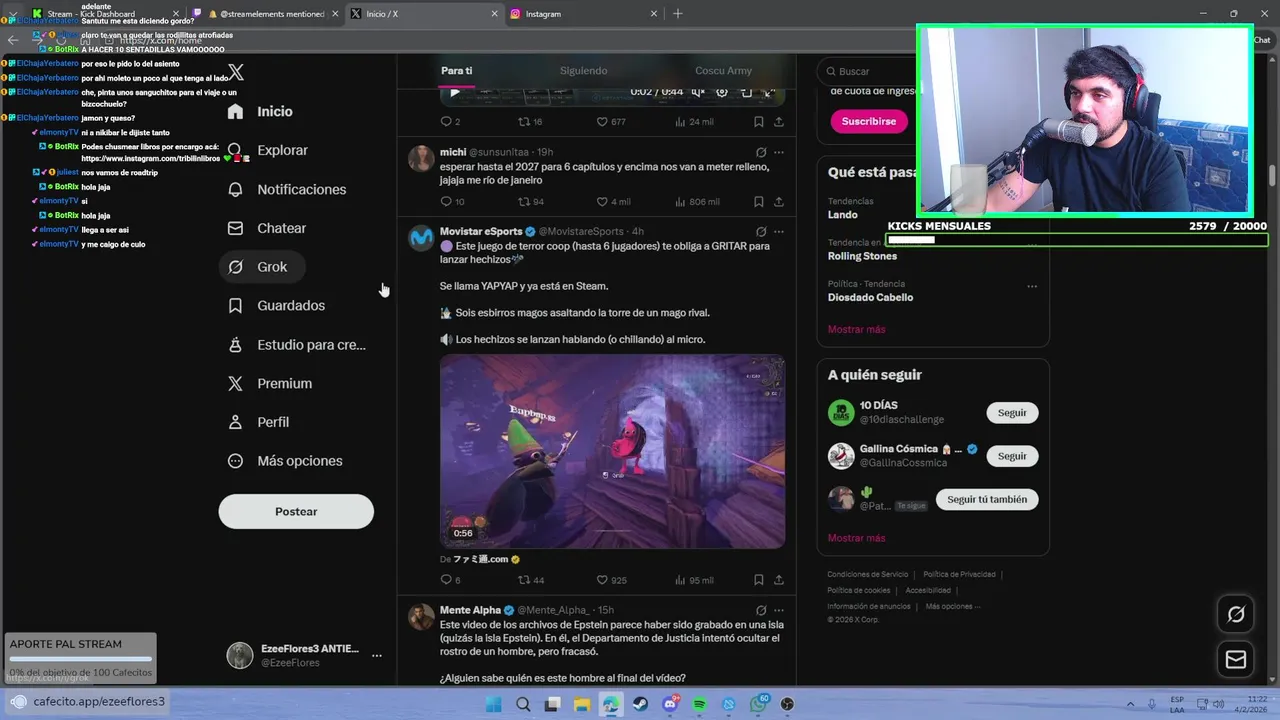
Task: Click the X logo in the sidebar
Action: coord(236,72)
